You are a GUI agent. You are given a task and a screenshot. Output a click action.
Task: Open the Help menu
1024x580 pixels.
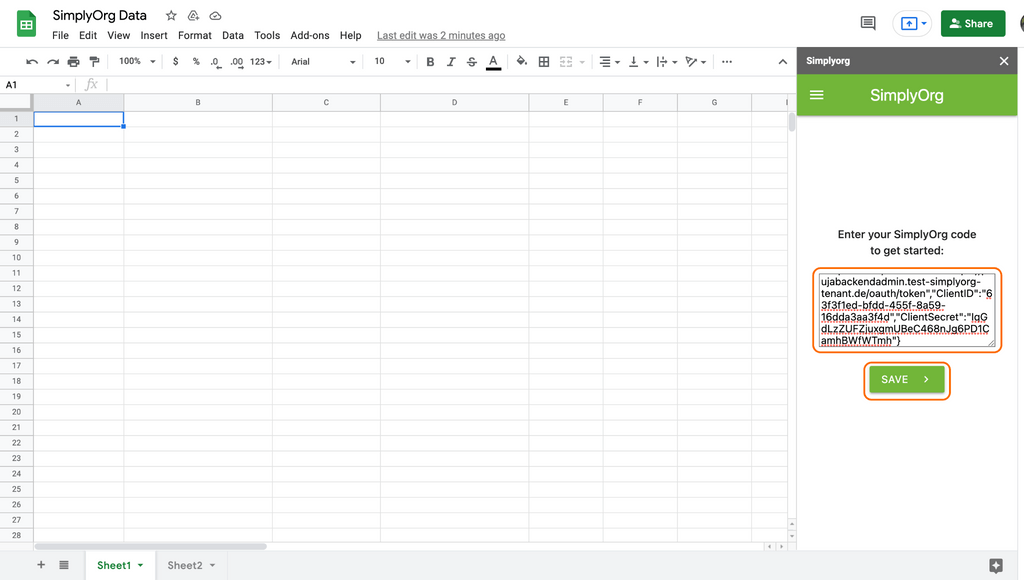(x=350, y=35)
